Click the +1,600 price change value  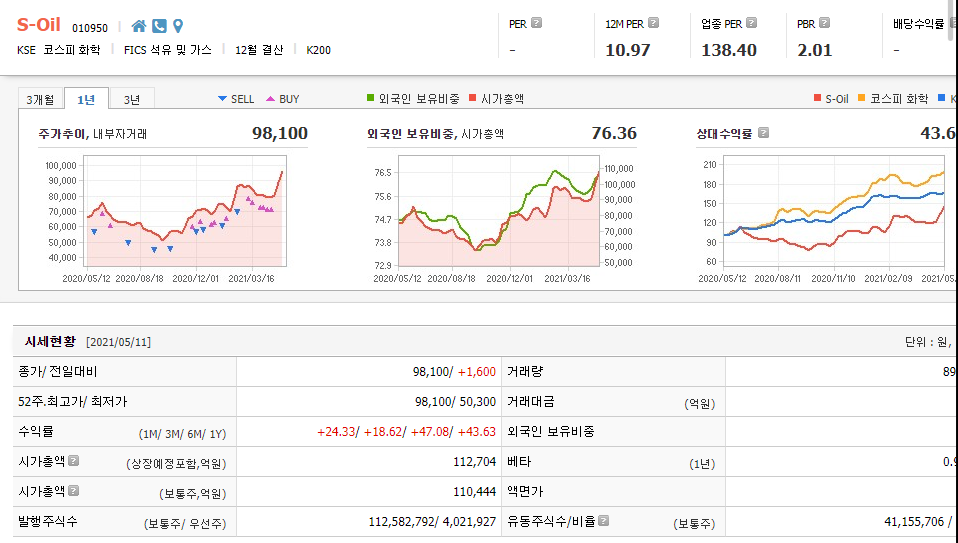(x=477, y=372)
